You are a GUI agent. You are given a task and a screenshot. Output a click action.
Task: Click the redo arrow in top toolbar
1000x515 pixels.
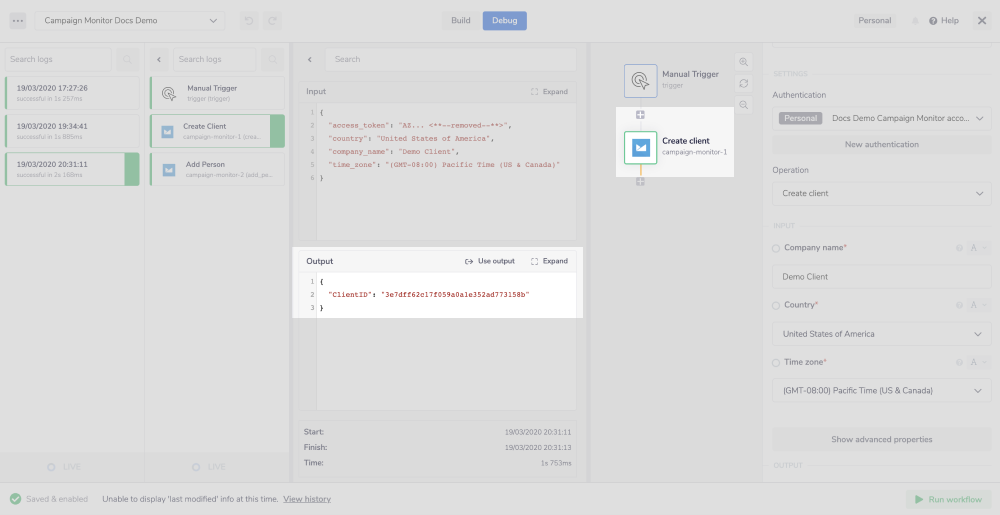271,20
